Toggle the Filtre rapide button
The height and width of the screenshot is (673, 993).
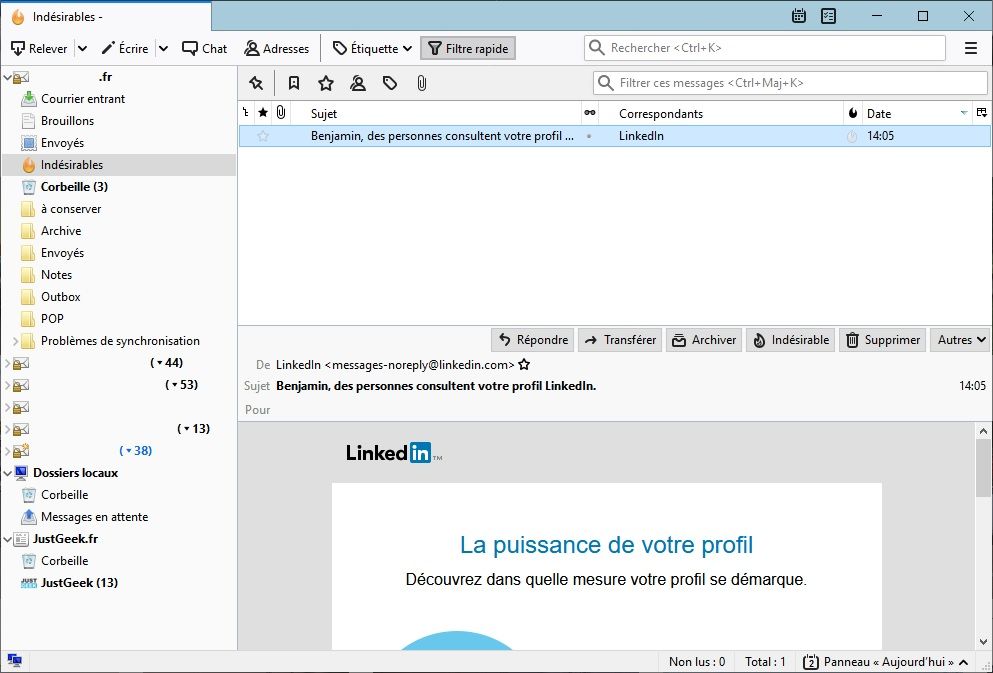pyautogui.click(x=468, y=49)
